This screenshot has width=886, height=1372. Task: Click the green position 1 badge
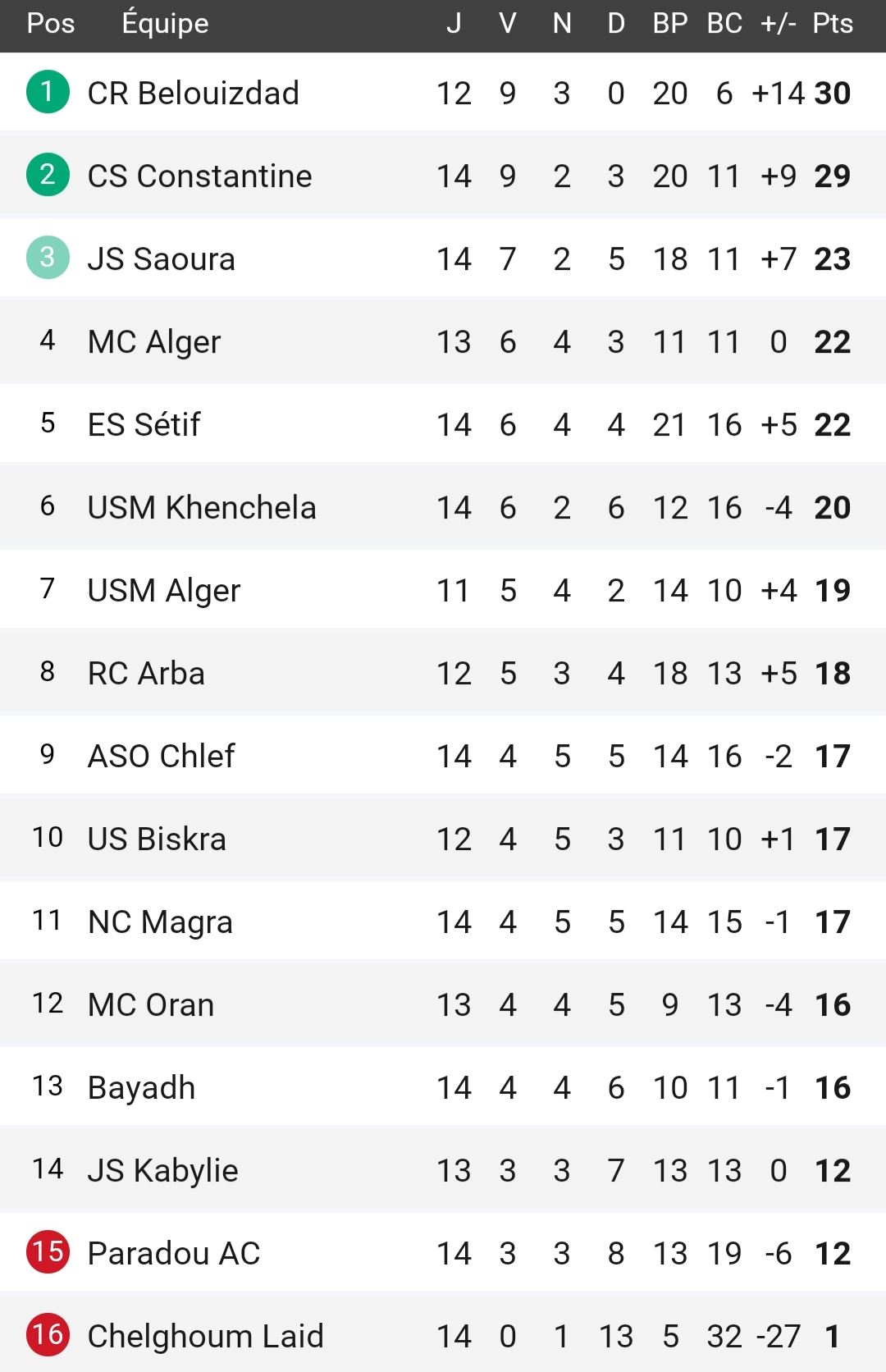48,92
